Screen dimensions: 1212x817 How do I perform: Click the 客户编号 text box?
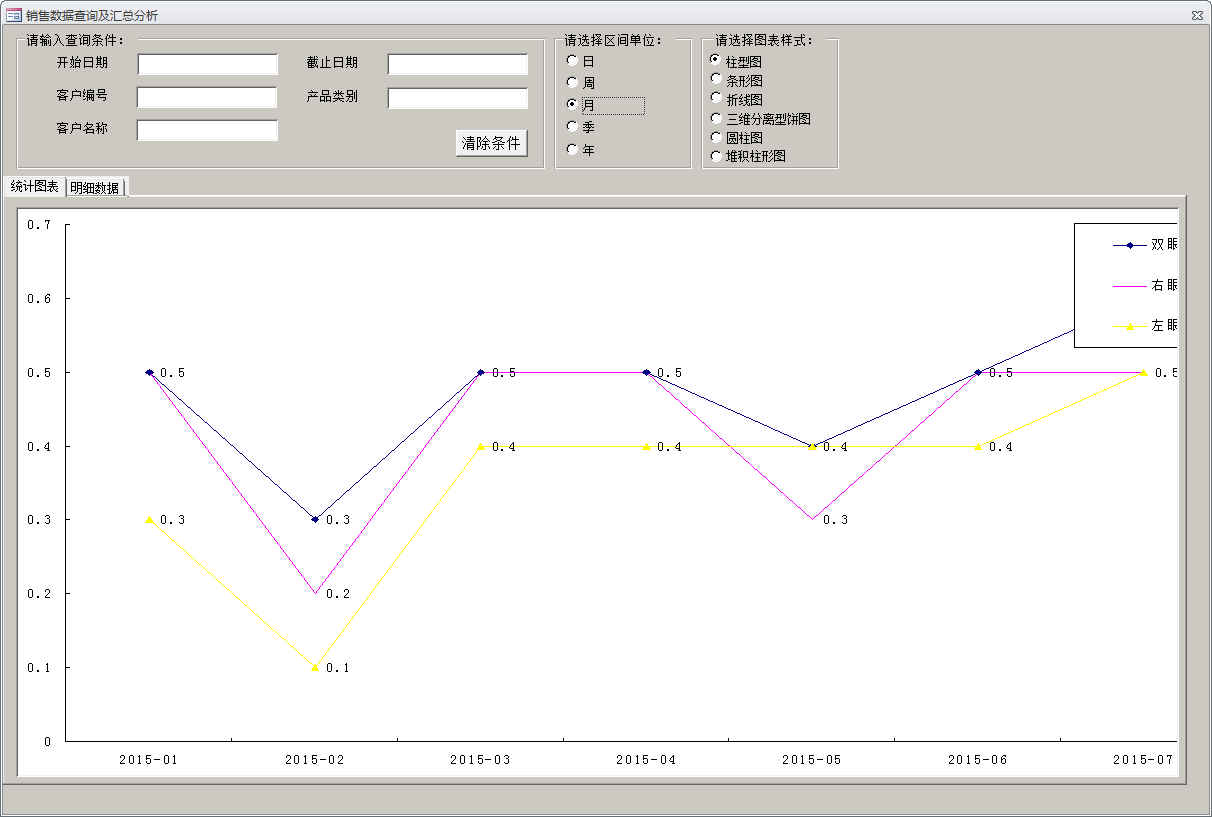click(207, 97)
